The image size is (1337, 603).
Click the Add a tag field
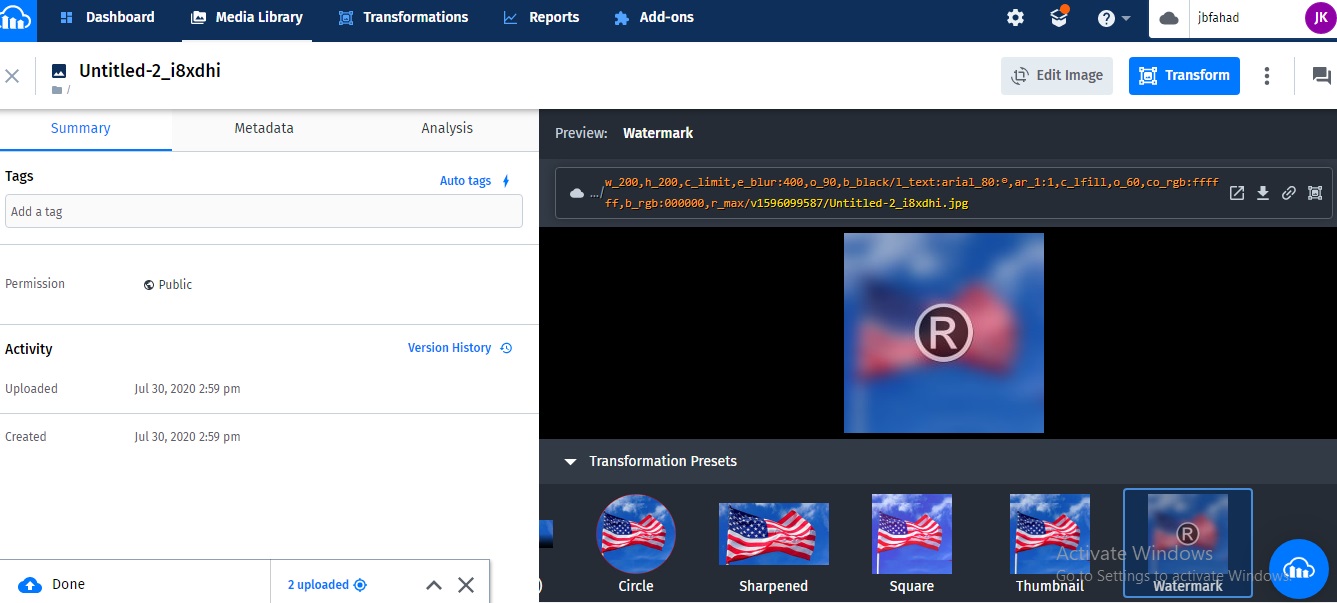coord(264,212)
